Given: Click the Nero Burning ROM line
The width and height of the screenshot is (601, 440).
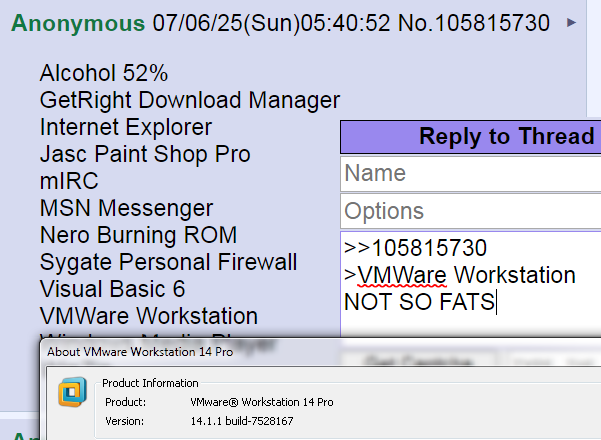Looking at the screenshot, I should (138, 235).
